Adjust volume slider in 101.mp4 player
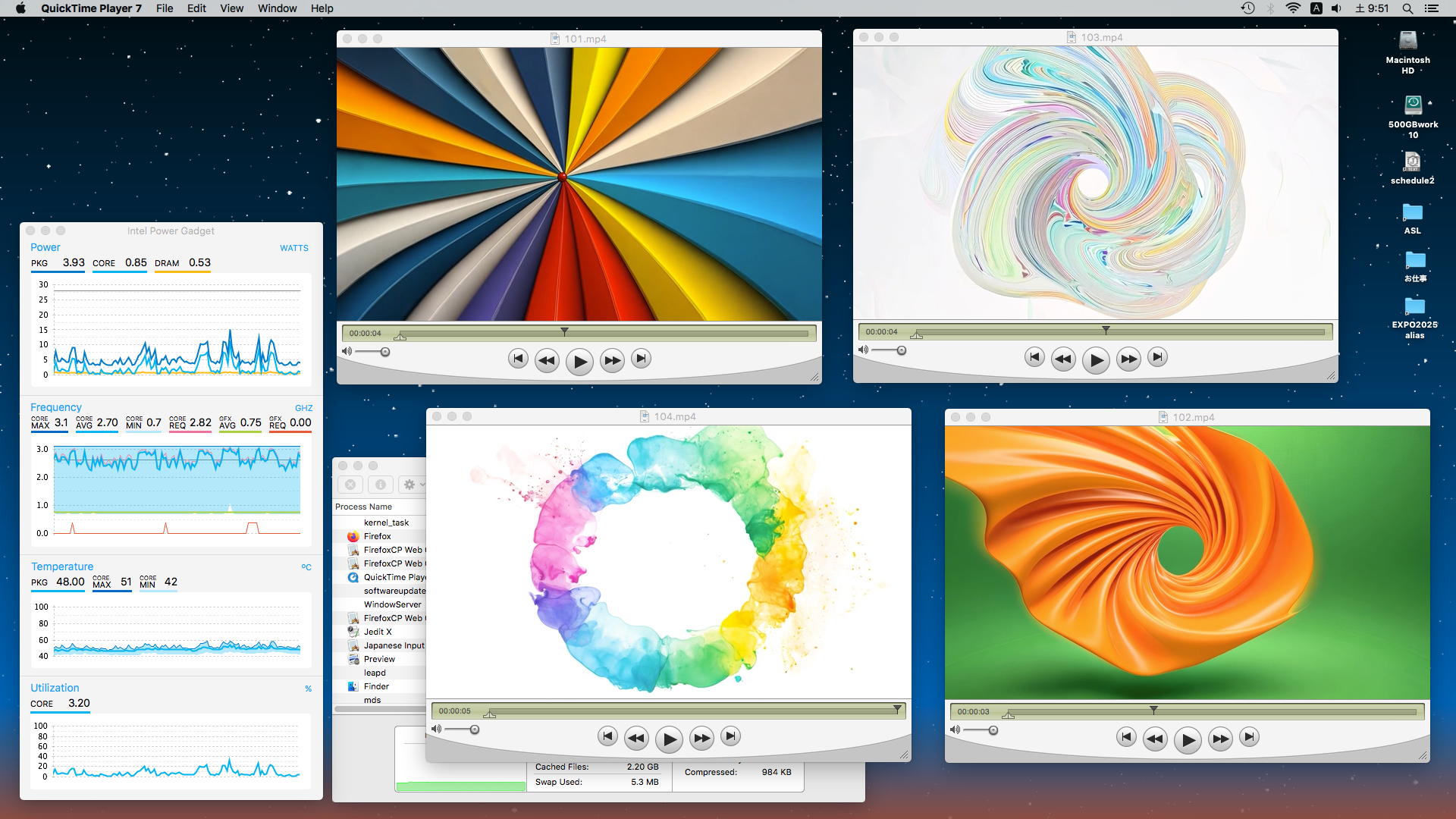Viewport: 1456px width, 819px height. (x=385, y=352)
